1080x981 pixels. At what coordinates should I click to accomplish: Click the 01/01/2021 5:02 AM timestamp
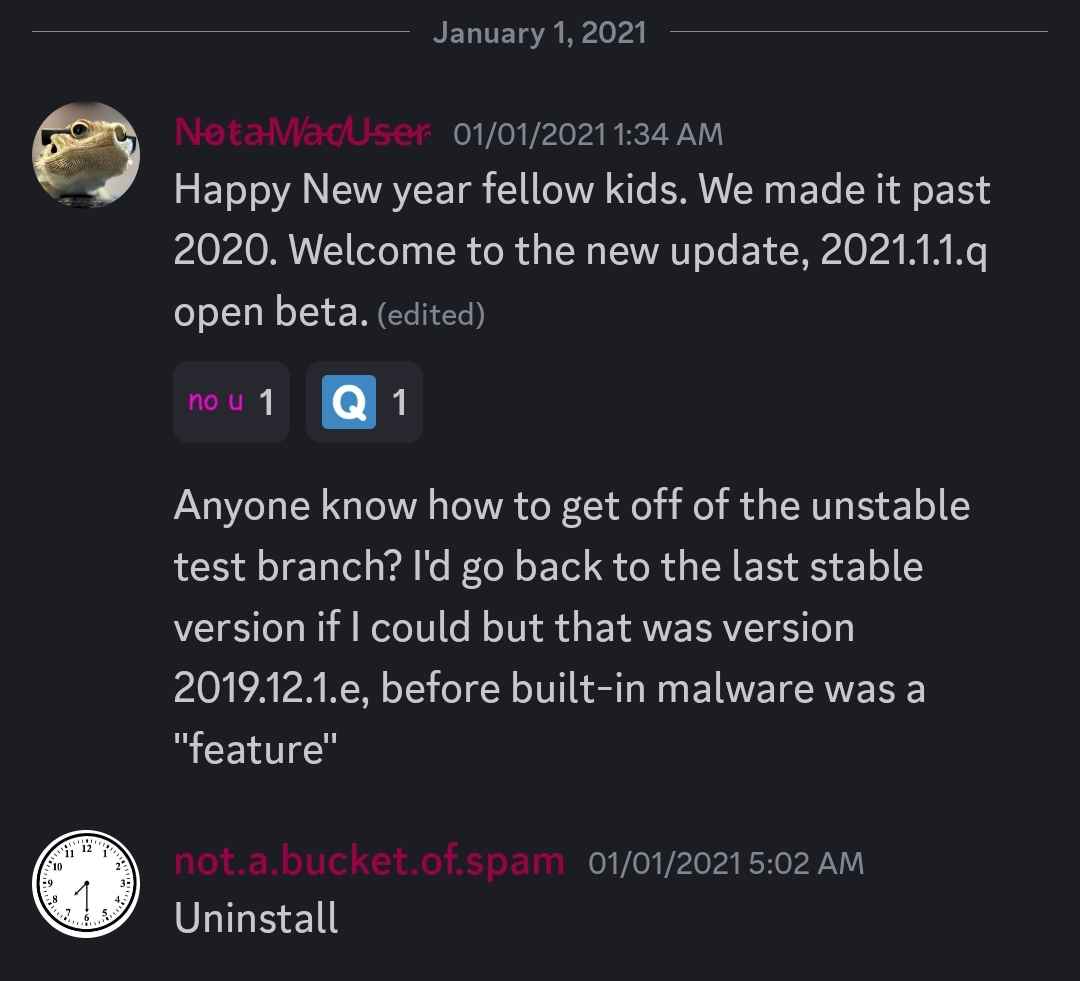(726, 863)
